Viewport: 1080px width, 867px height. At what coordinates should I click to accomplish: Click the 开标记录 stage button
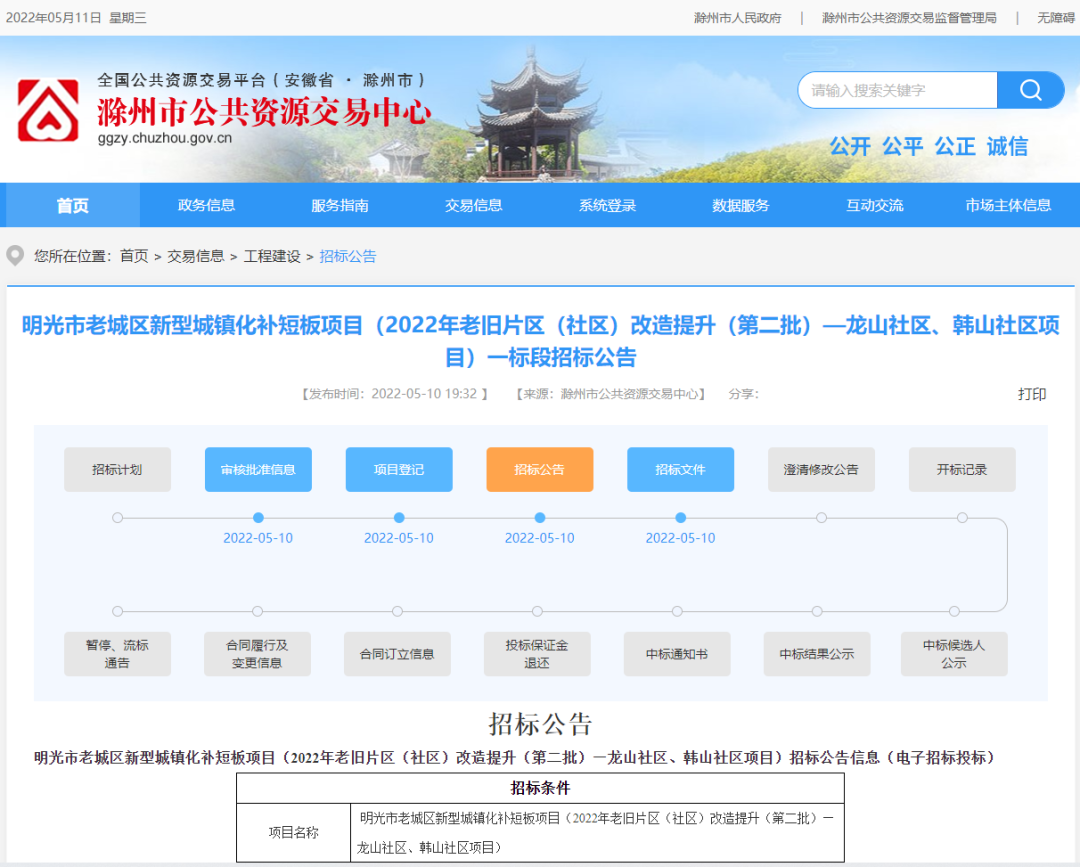point(961,469)
